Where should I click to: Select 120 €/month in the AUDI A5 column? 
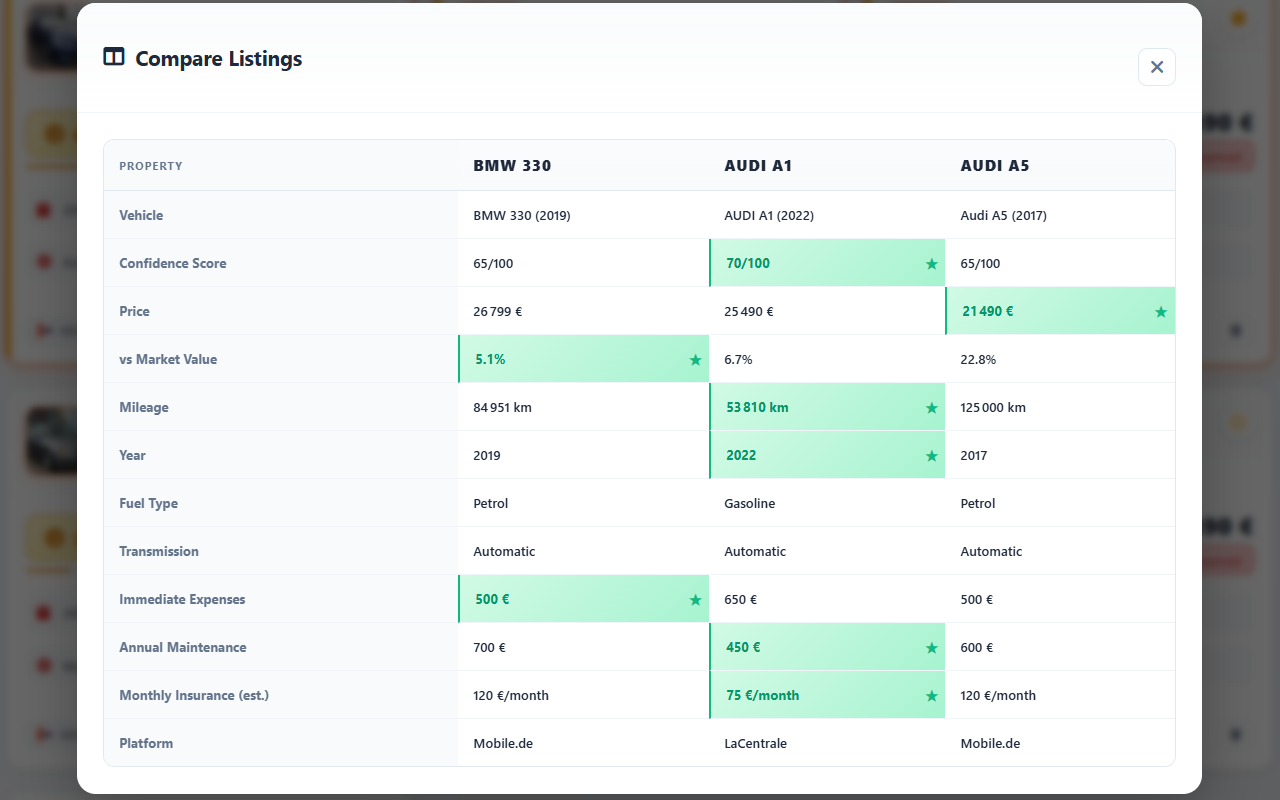pos(998,695)
